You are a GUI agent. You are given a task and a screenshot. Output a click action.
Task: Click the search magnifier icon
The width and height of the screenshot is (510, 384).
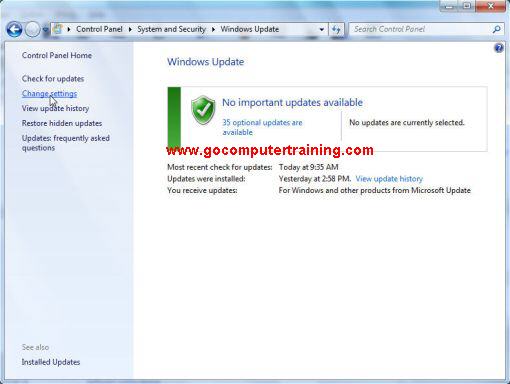(496, 29)
